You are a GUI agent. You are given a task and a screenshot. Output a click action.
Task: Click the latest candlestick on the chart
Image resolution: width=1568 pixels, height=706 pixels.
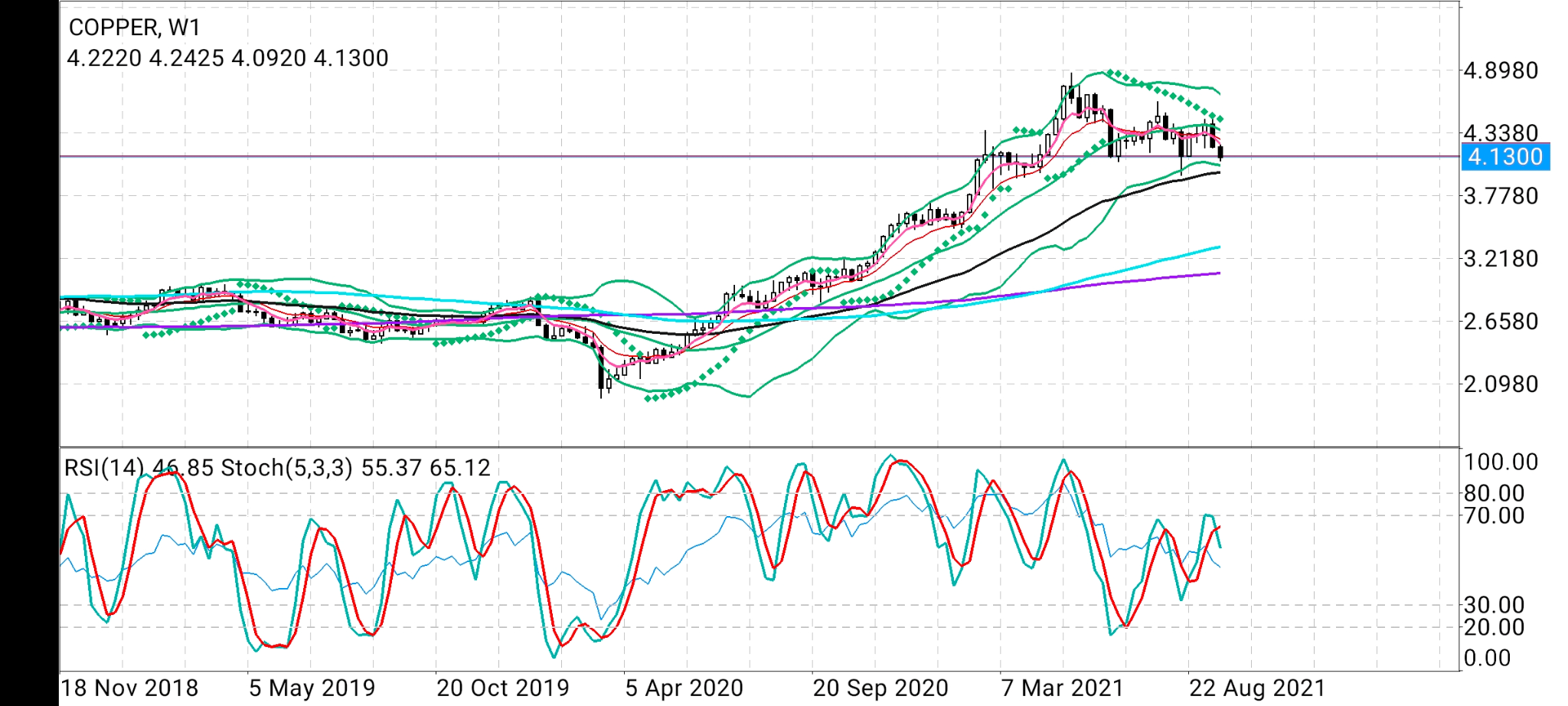coord(1220,152)
